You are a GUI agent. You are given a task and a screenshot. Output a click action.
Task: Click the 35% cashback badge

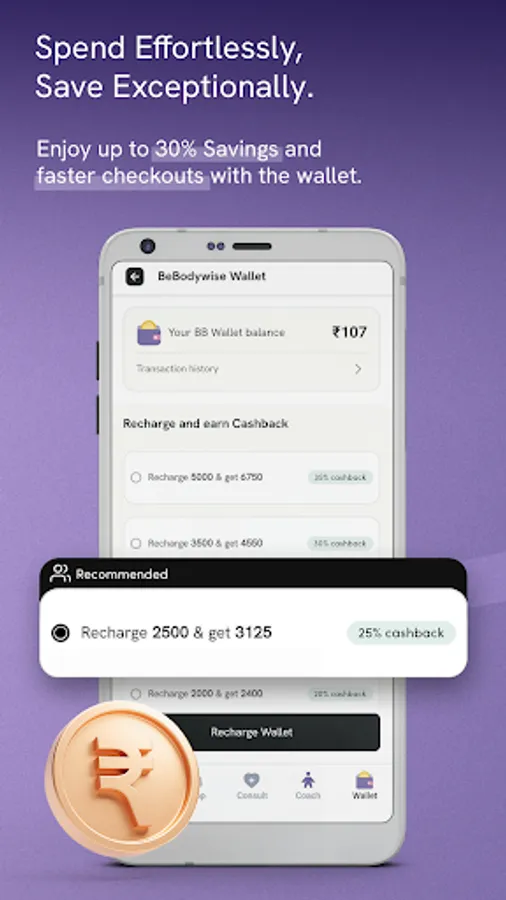pyautogui.click(x=340, y=478)
